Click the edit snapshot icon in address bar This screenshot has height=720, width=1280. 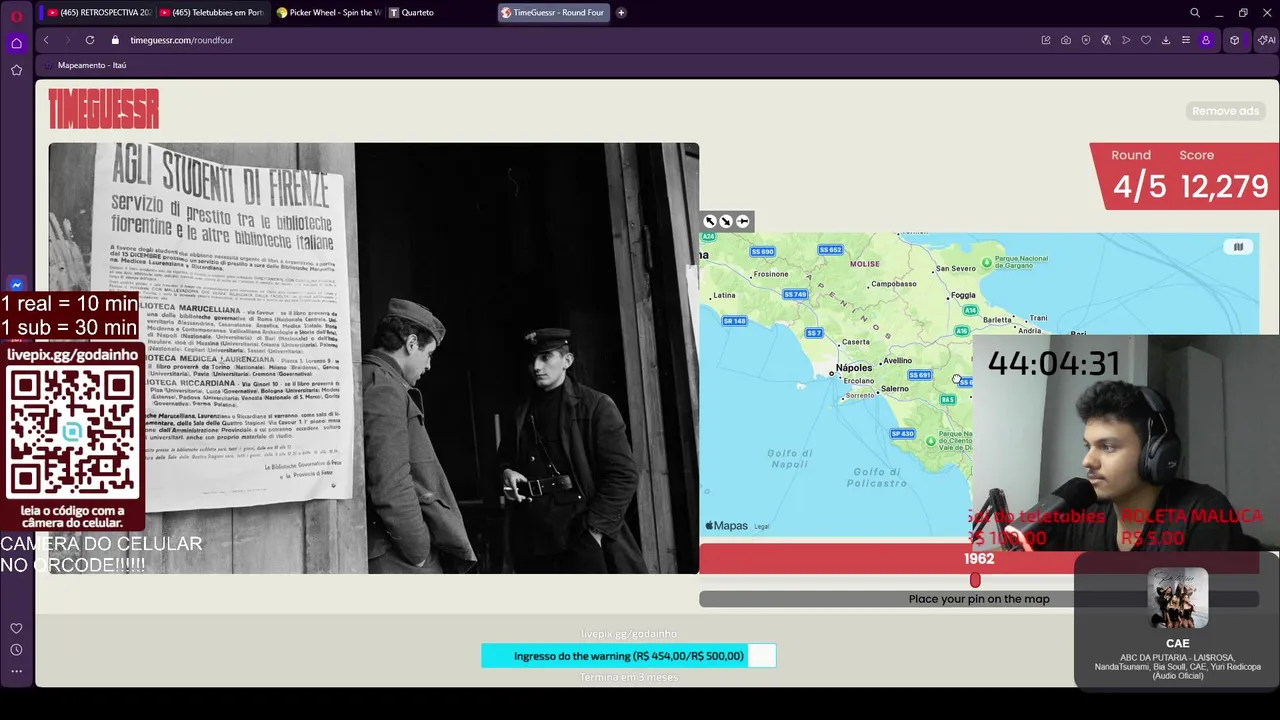(1046, 40)
